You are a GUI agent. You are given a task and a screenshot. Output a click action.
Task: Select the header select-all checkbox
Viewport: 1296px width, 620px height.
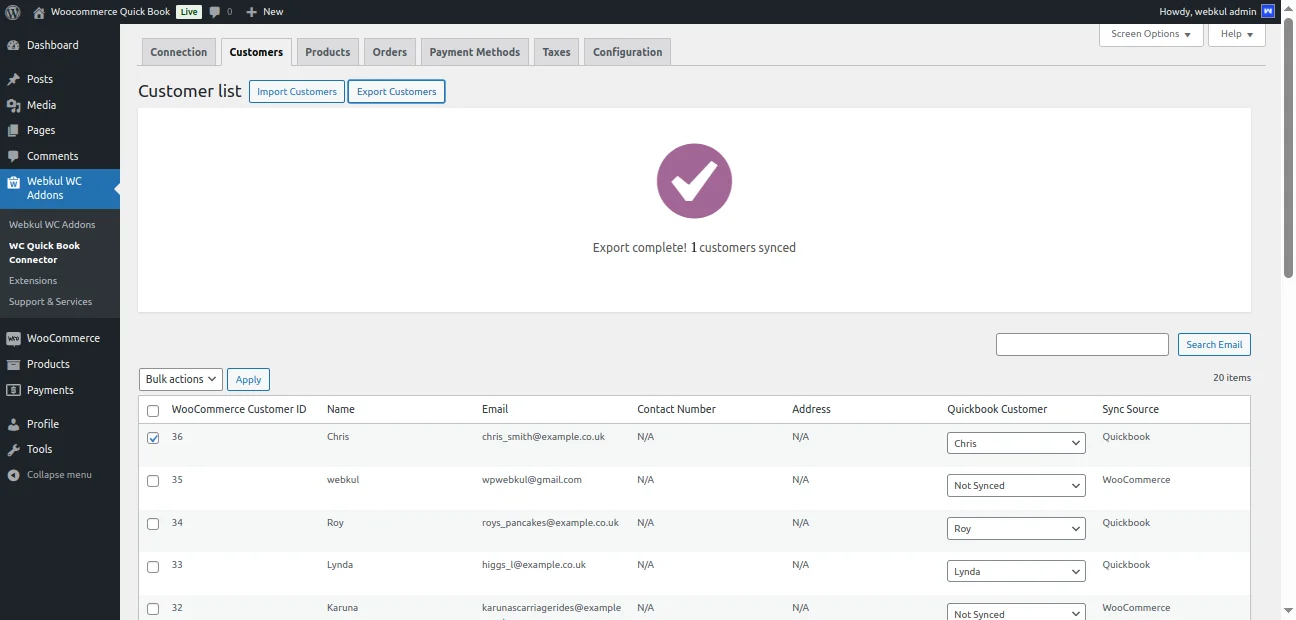153,410
